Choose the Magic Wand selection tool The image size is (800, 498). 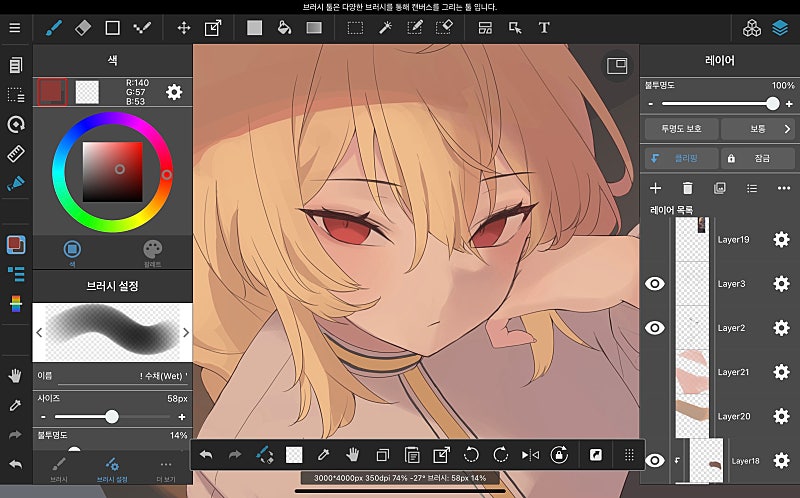click(x=384, y=28)
